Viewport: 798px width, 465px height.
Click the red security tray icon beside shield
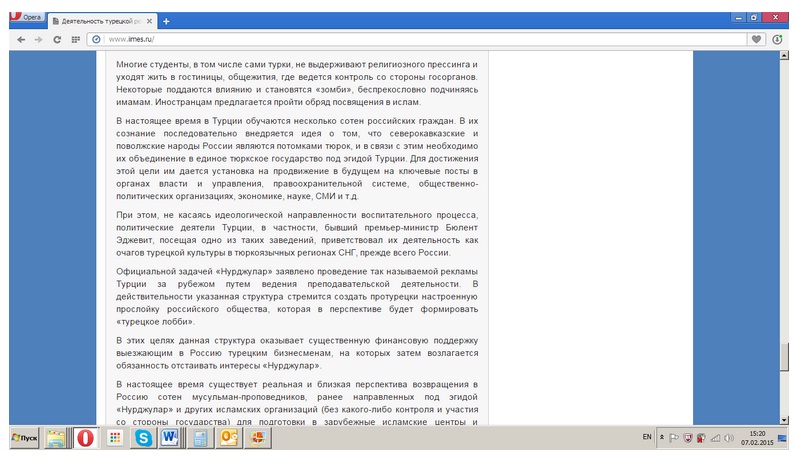701,438
